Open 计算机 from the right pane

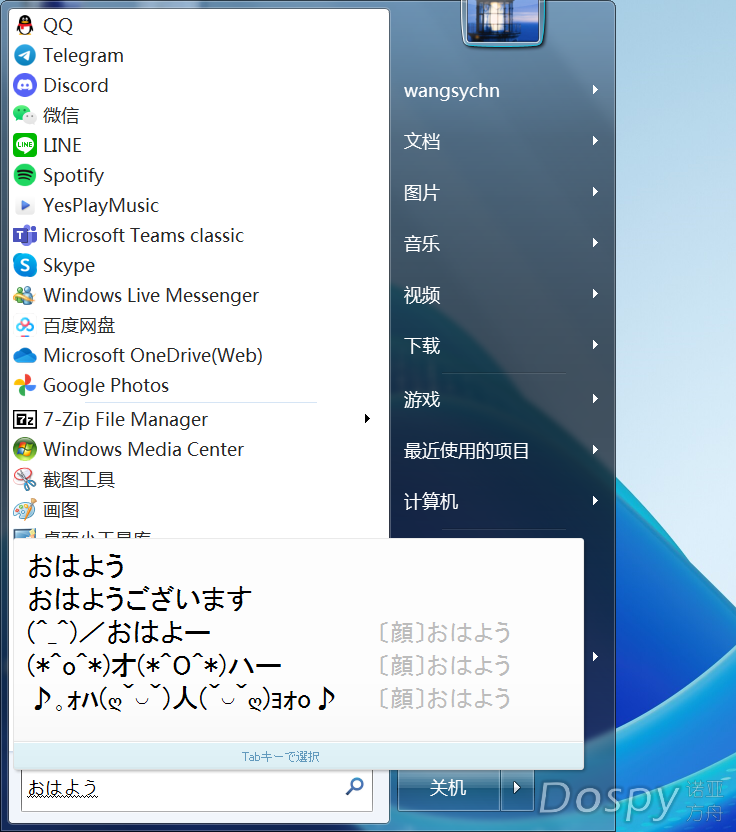[431, 501]
